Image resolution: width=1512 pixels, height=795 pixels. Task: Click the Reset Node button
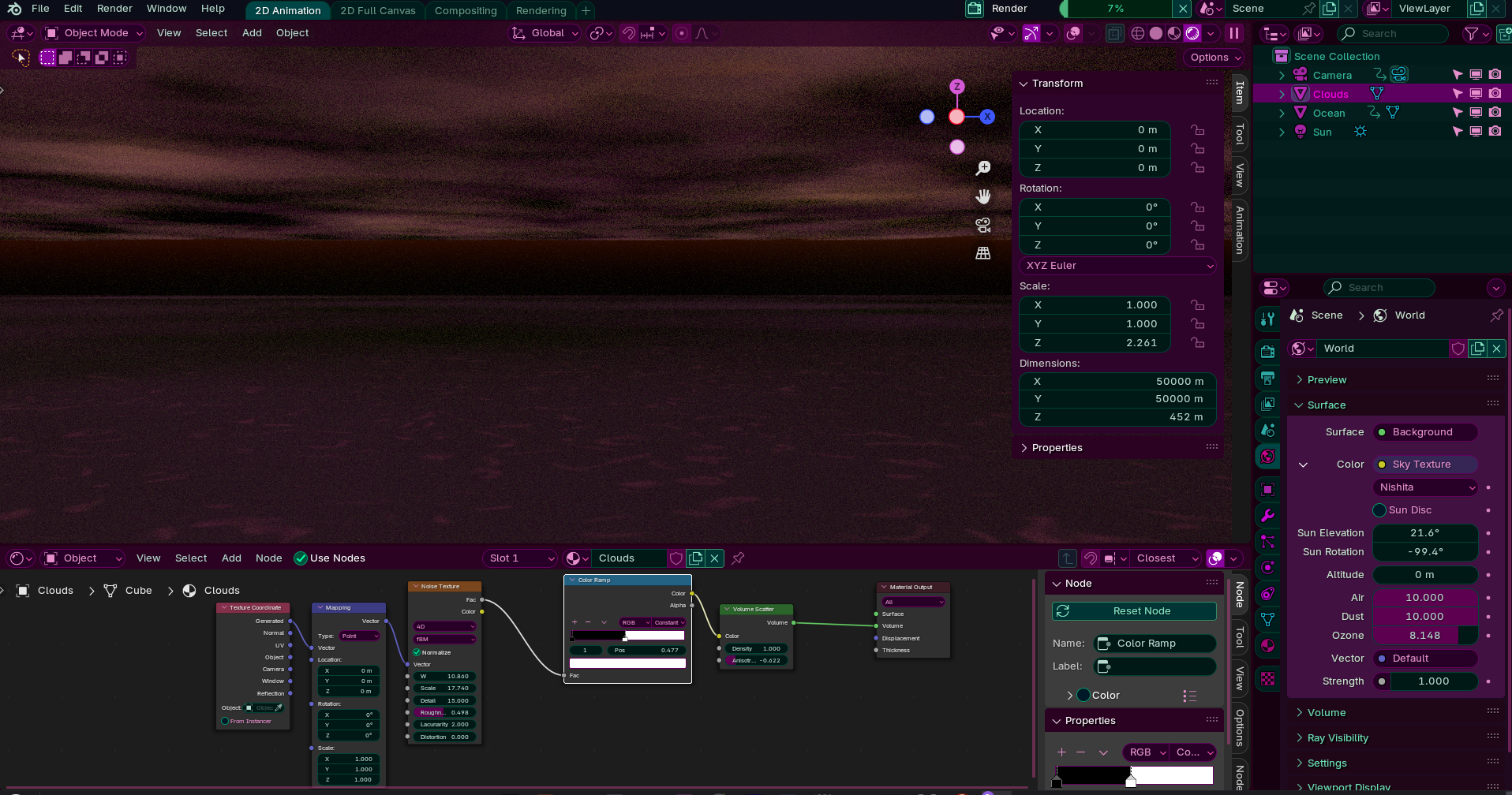[1134, 611]
